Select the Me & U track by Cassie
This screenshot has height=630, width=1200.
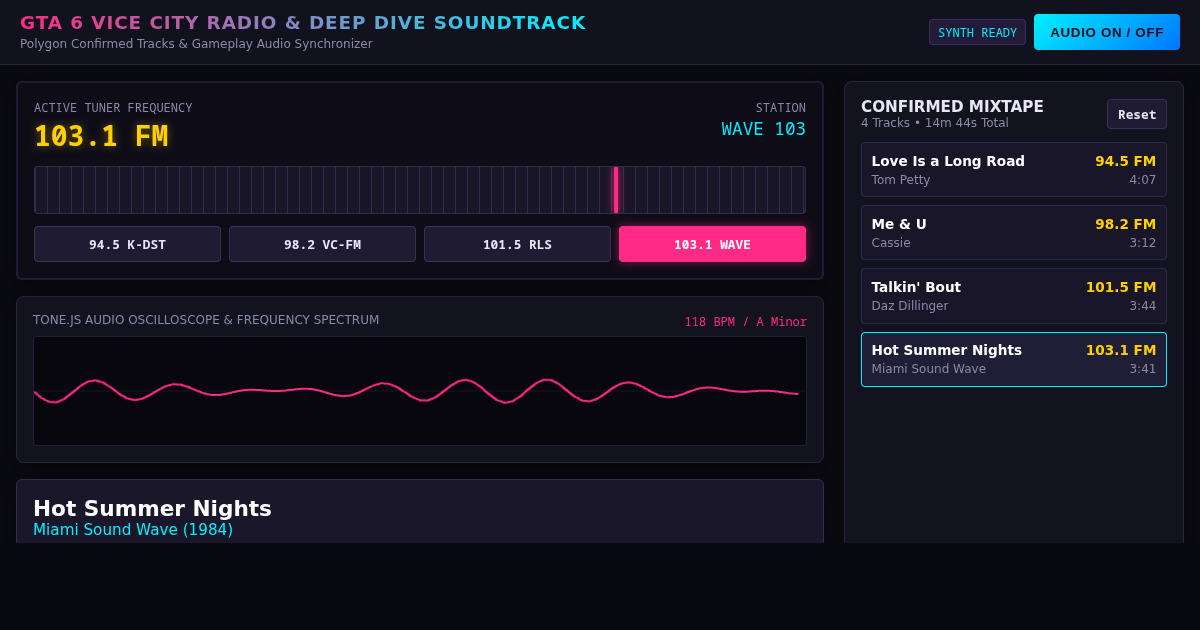tap(1014, 233)
